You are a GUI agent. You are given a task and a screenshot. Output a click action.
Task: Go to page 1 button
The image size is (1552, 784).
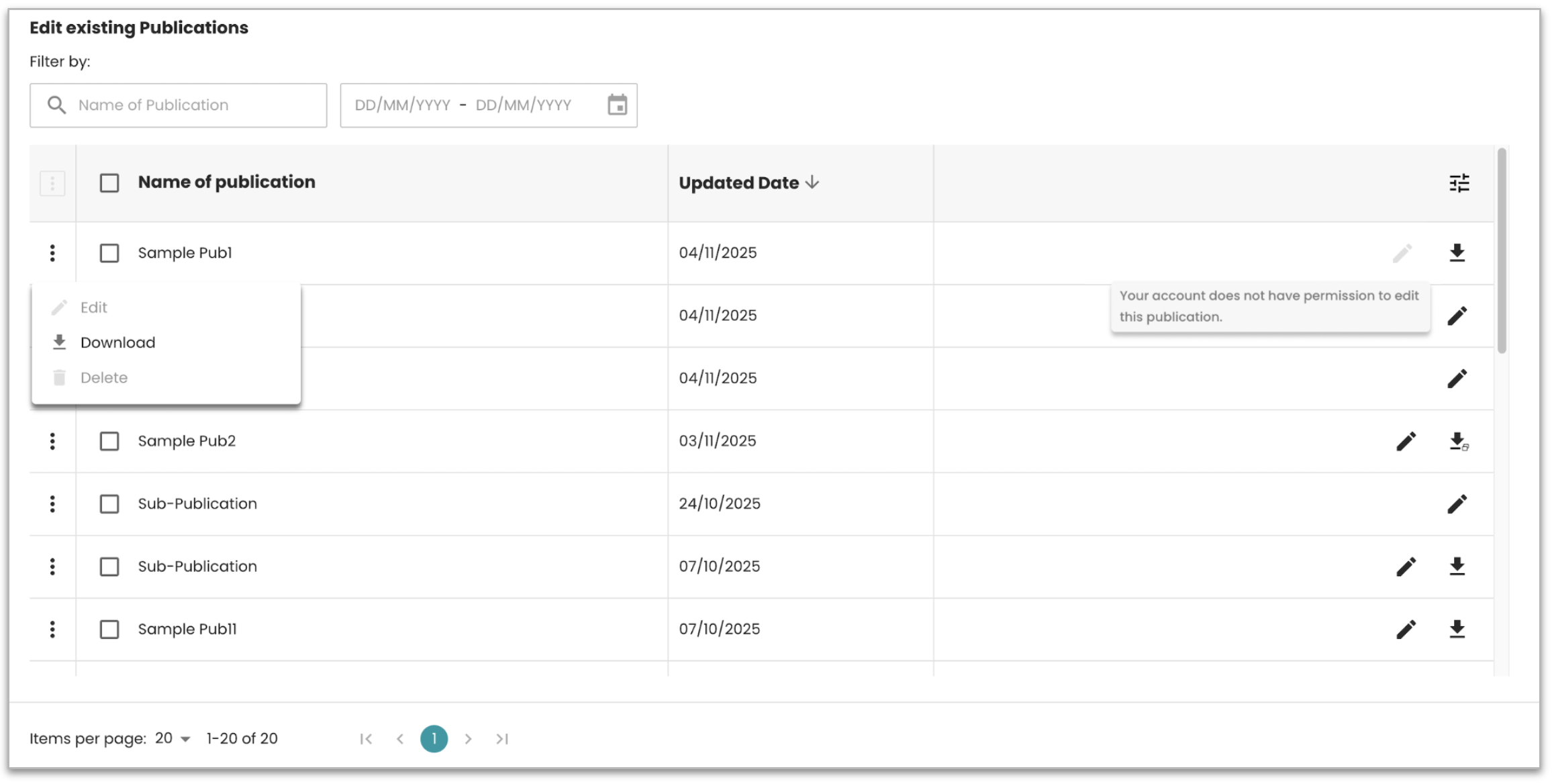[x=434, y=738]
